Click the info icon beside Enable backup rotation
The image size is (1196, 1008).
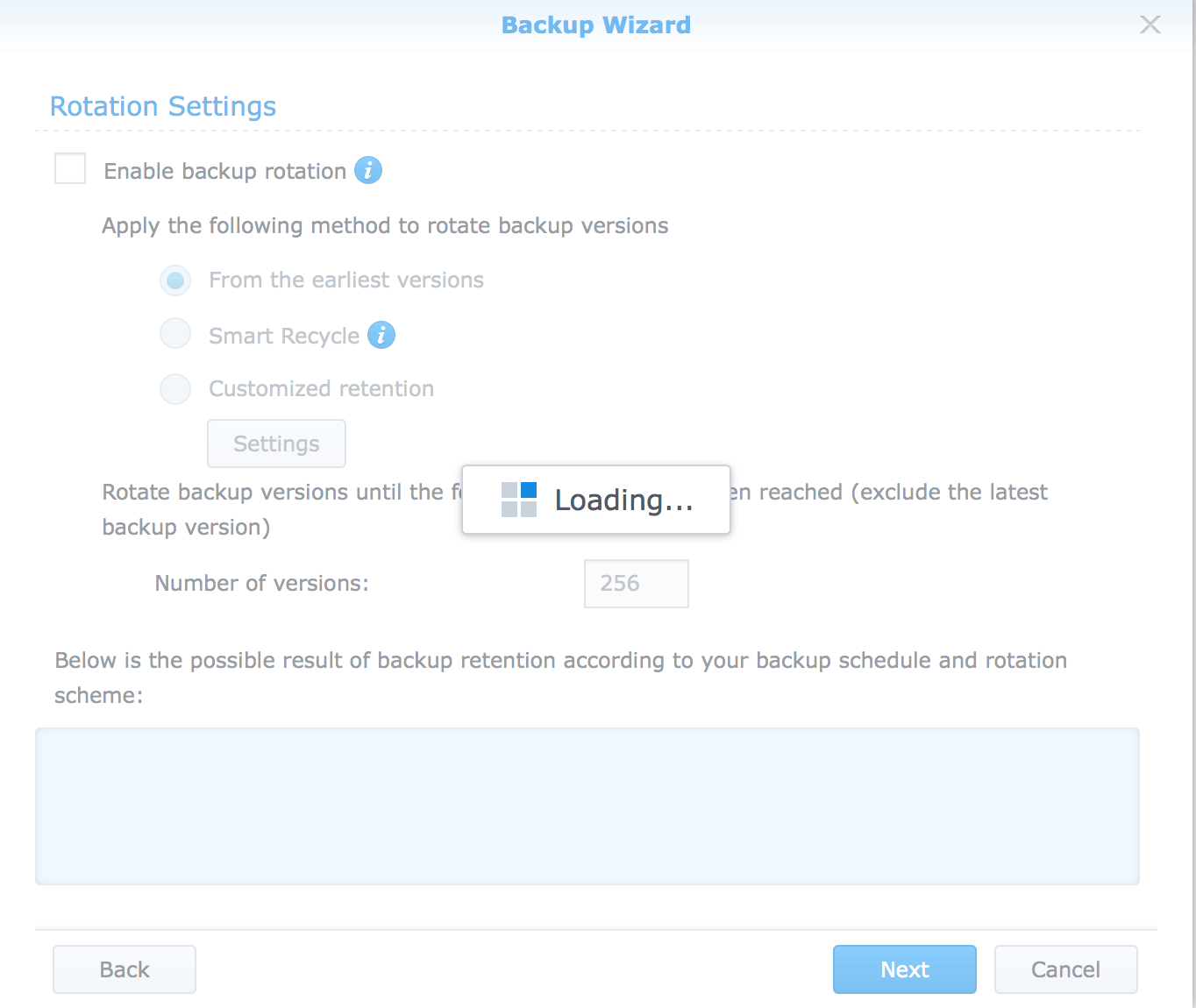368,170
